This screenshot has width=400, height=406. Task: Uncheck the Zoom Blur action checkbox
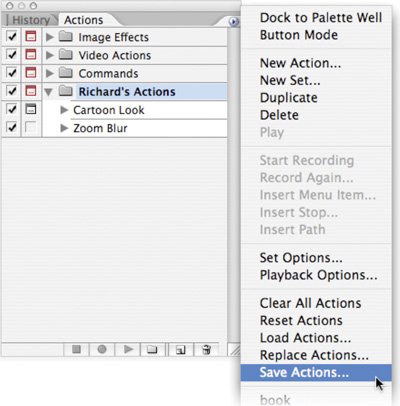click(12, 127)
